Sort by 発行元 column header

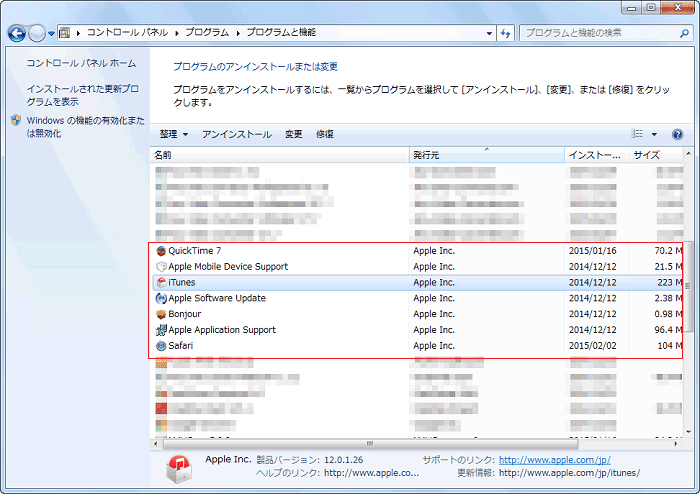(x=487, y=155)
